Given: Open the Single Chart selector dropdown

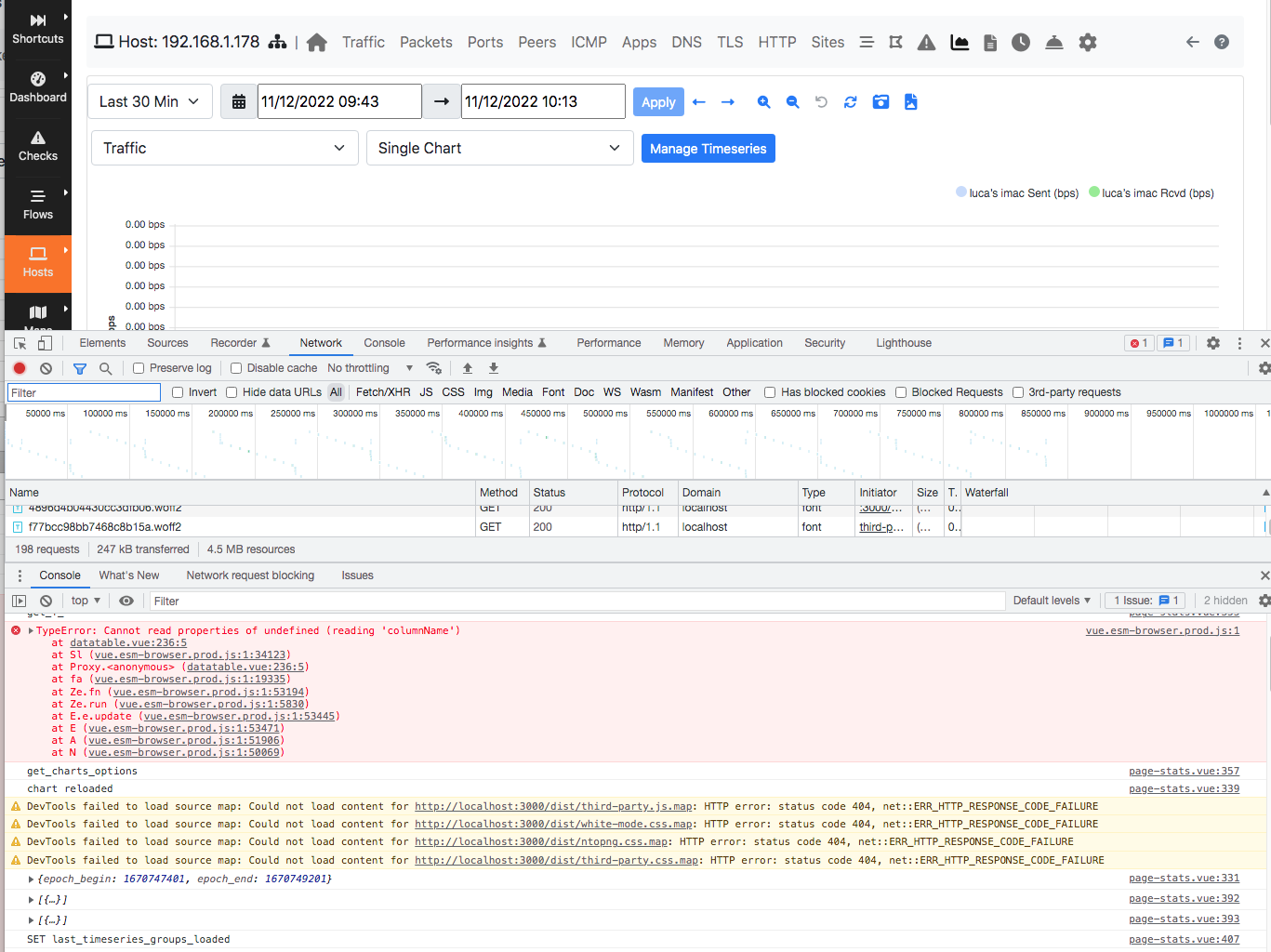Looking at the screenshot, I should 499,148.
